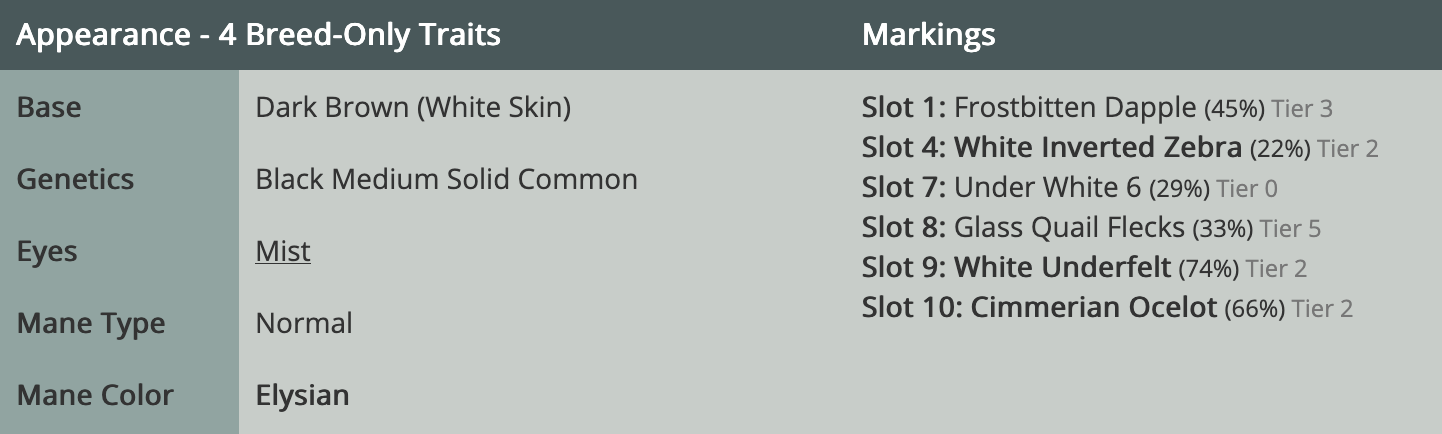Select Dark Brown (White Skin) base value
Image resolution: width=1442 pixels, height=434 pixels.
pos(414,107)
